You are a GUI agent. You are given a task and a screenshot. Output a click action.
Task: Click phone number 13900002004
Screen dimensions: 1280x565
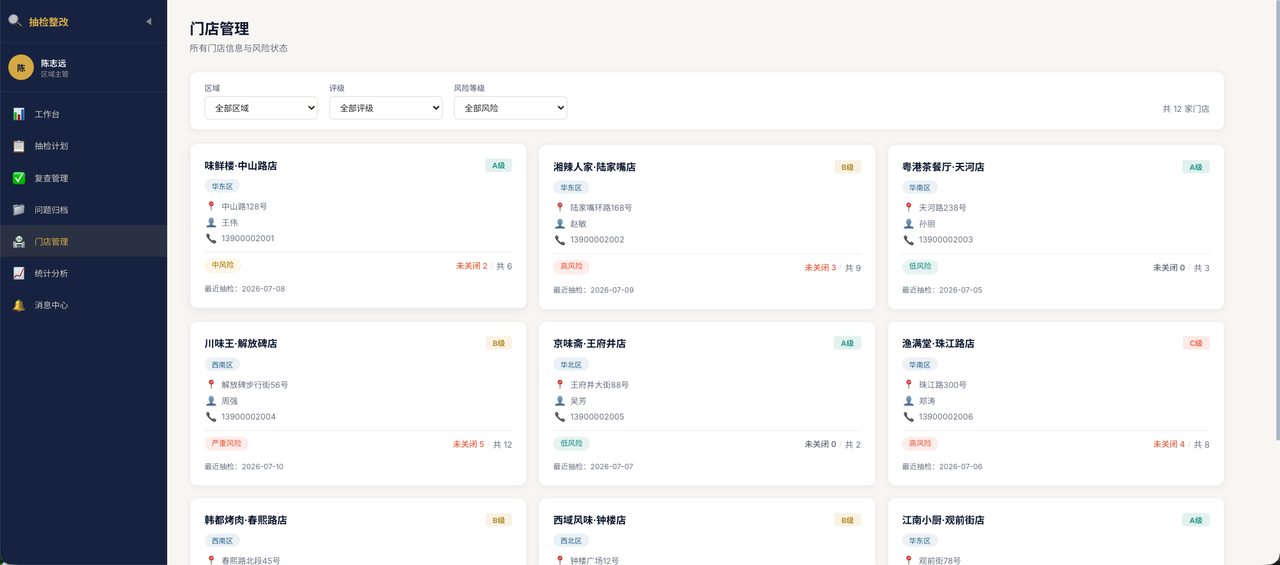click(x=249, y=416)
